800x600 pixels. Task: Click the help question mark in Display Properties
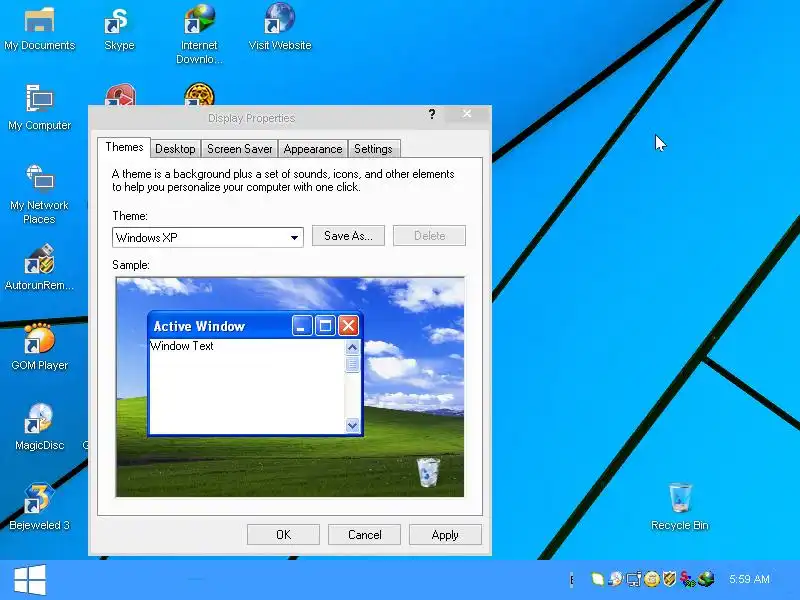point(432,114)
